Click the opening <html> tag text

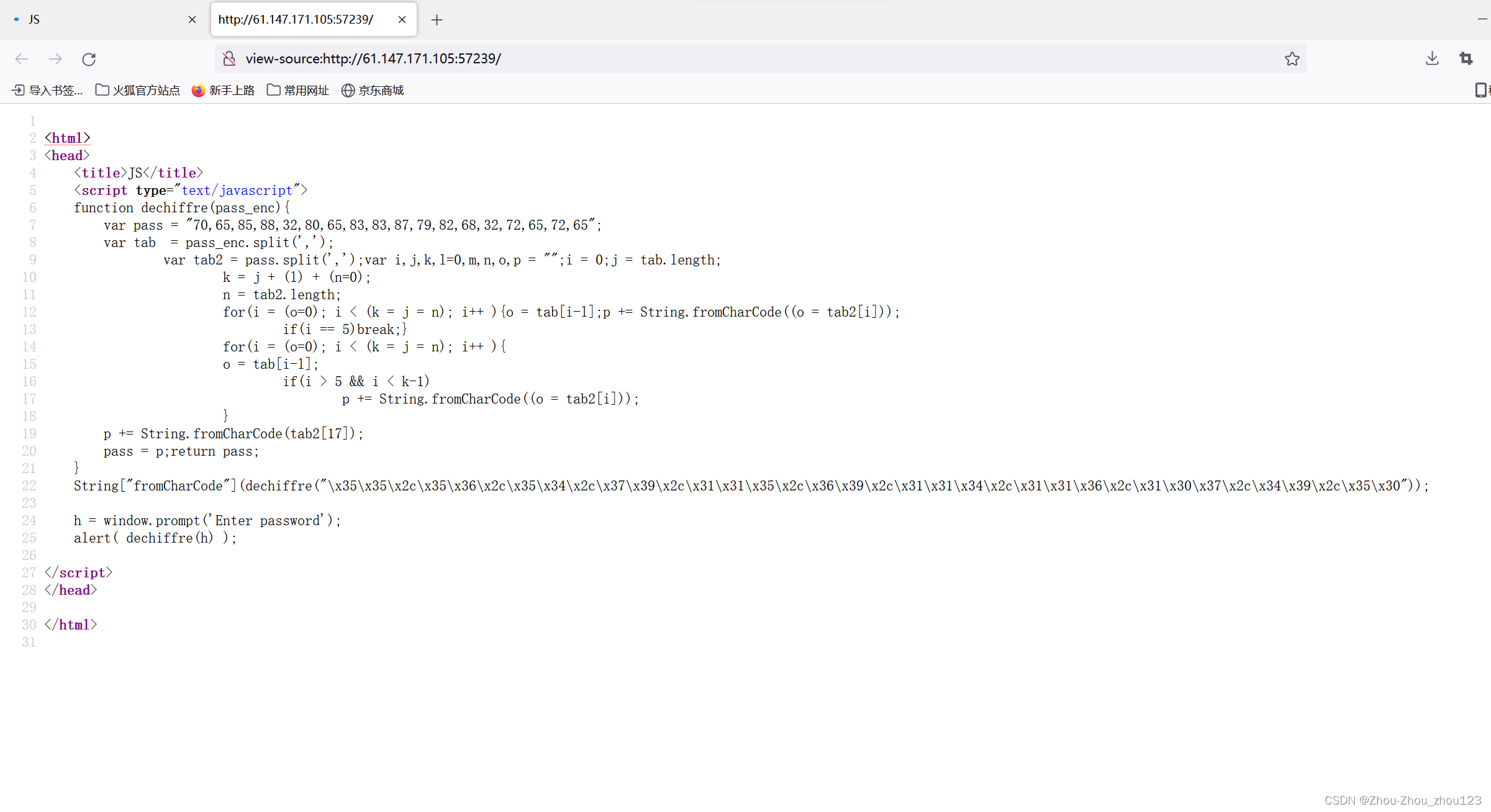click(67, 138)
